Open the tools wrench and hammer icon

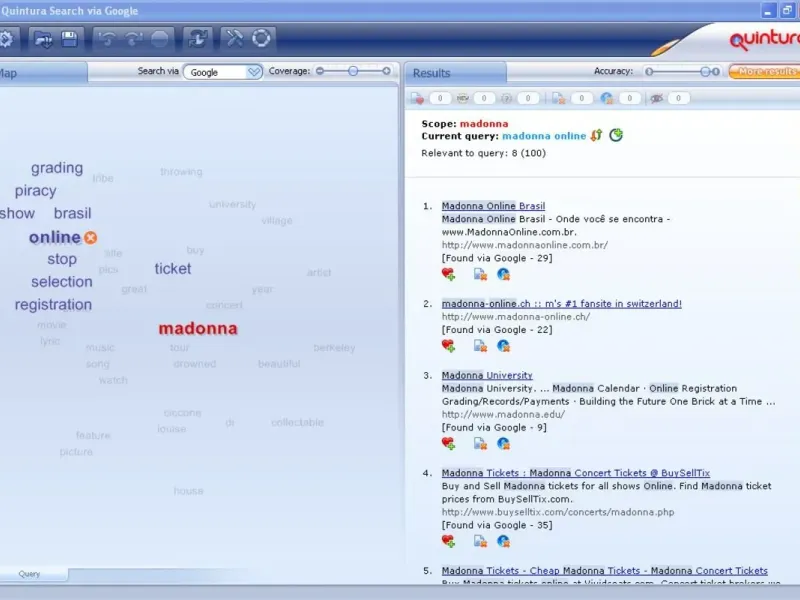point(234,39)
